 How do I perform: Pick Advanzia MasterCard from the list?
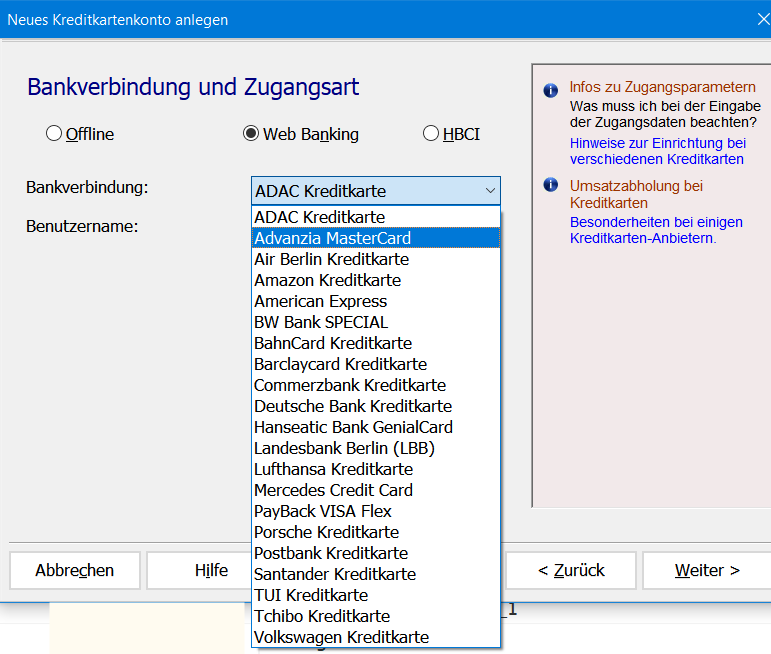(332, 238)
